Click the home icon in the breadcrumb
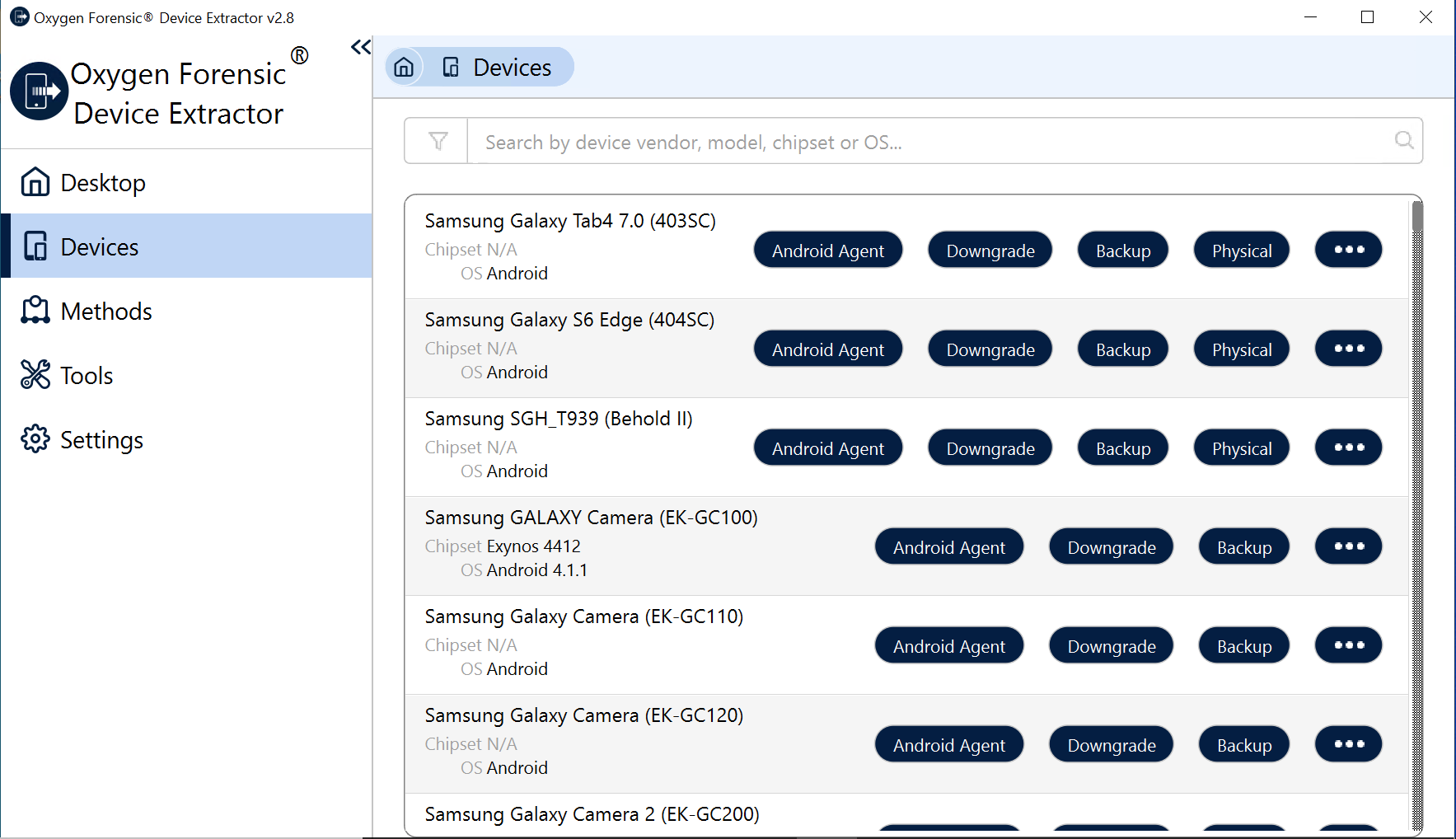The height and width of the screenshot is (839, 1456). click(404, 67)
